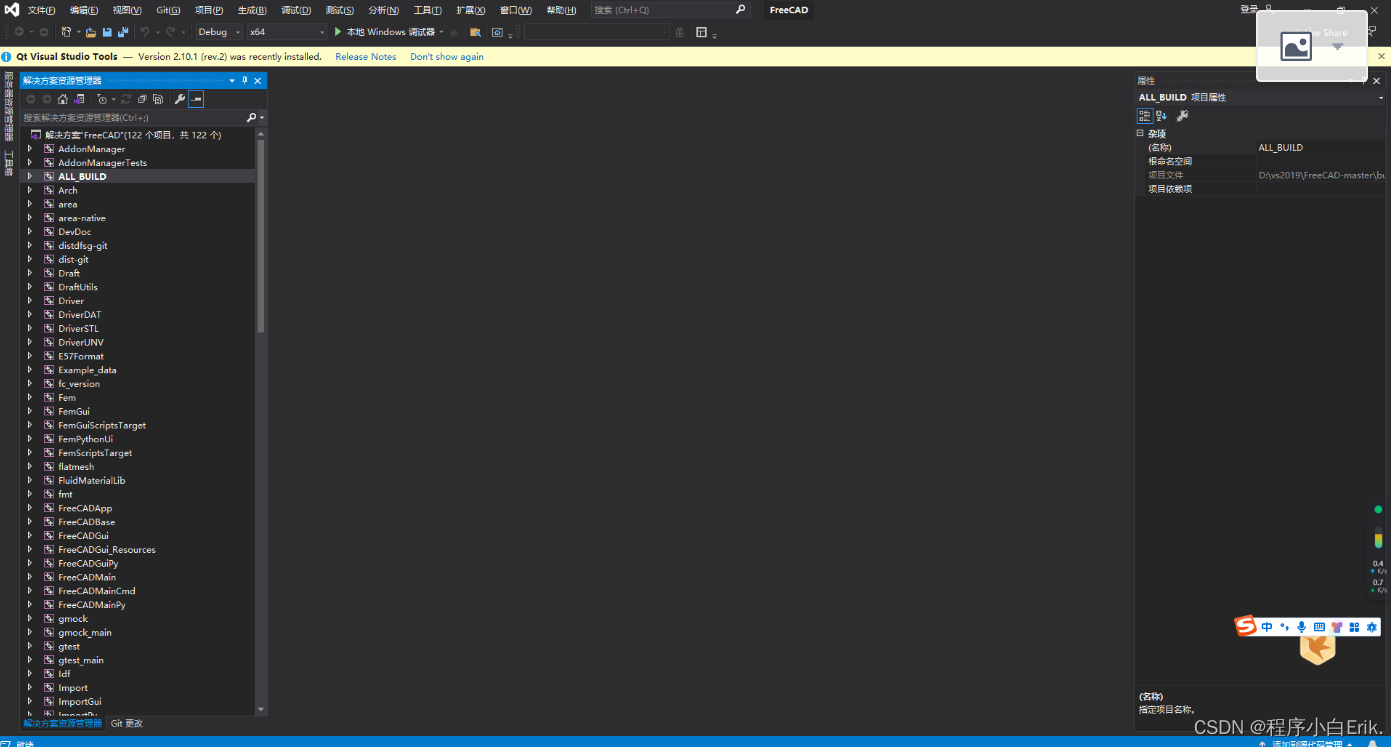This screenshot has width=1399, height=747.
Task: Open the Solution Explorer window options dropdown
Action: point(232,80)
